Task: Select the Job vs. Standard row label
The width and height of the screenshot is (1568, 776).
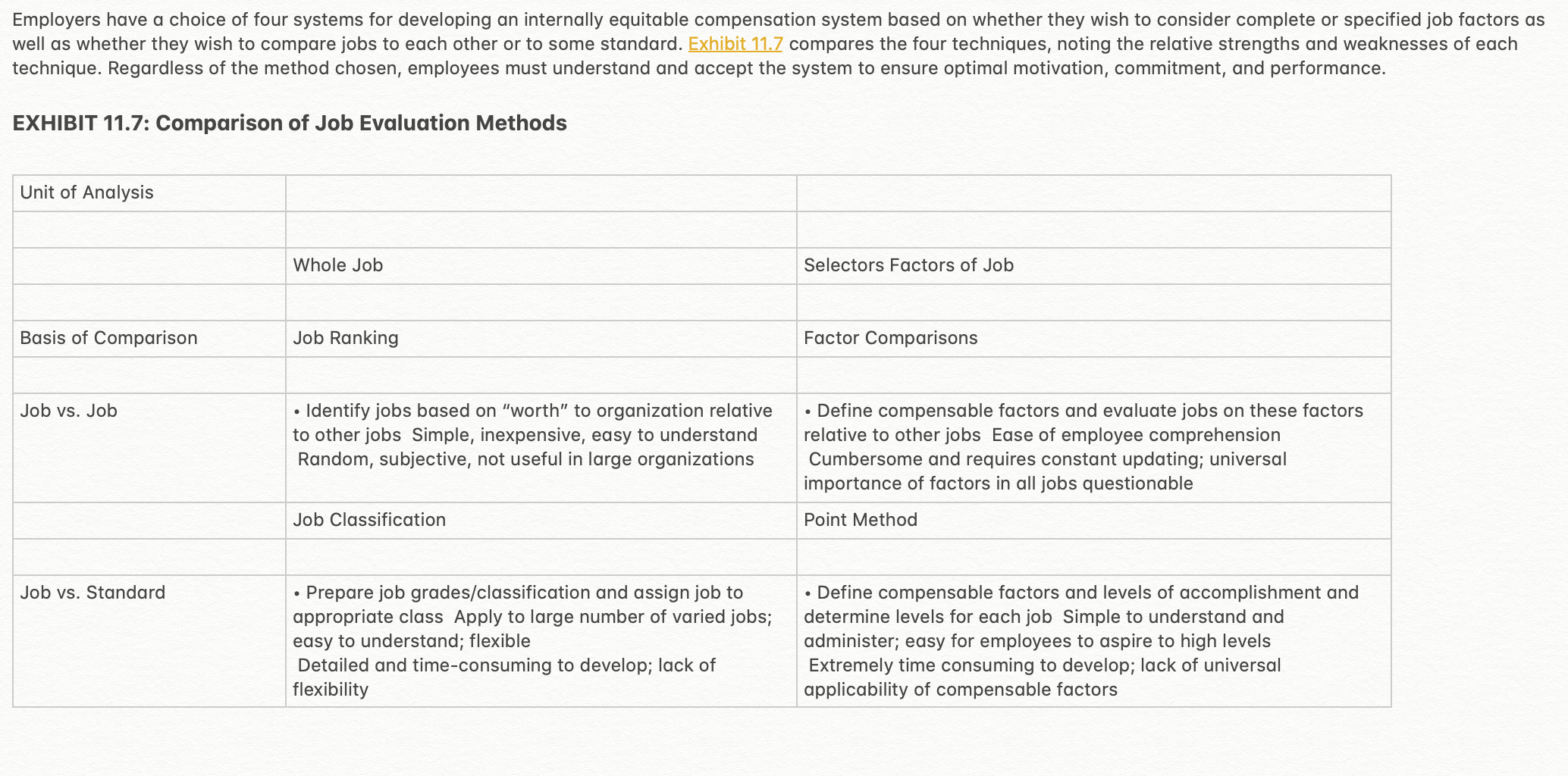Action: tap(149, 641)
